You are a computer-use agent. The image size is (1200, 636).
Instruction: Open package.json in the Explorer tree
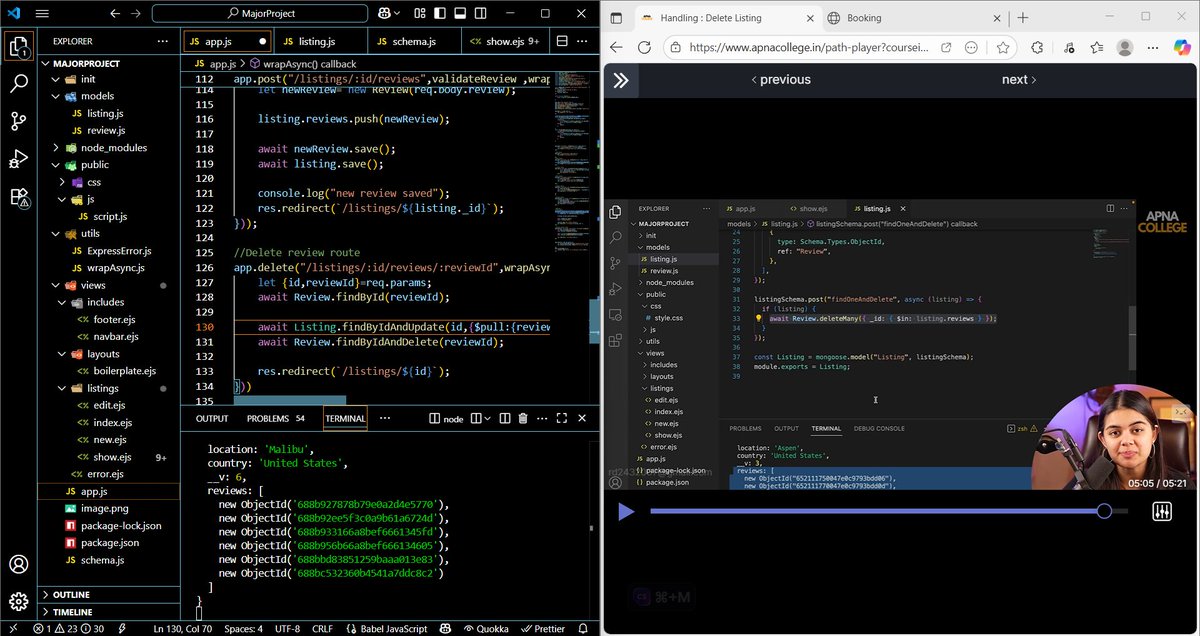pyautogui.click(x=110, y=543)
